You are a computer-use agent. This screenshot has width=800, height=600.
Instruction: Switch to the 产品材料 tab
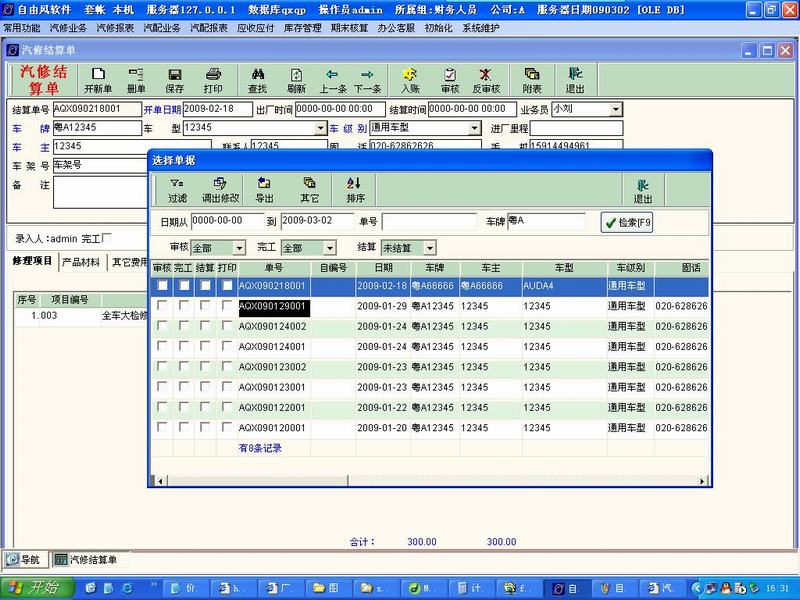click(x=81, y=262)
